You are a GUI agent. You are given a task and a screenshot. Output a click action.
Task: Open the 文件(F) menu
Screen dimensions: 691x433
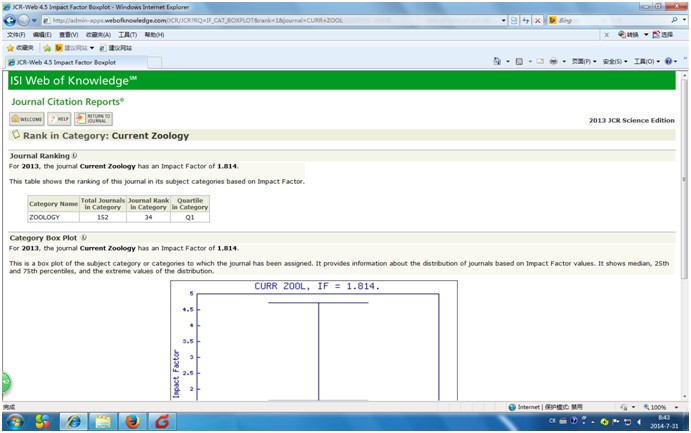pos(16,34)
